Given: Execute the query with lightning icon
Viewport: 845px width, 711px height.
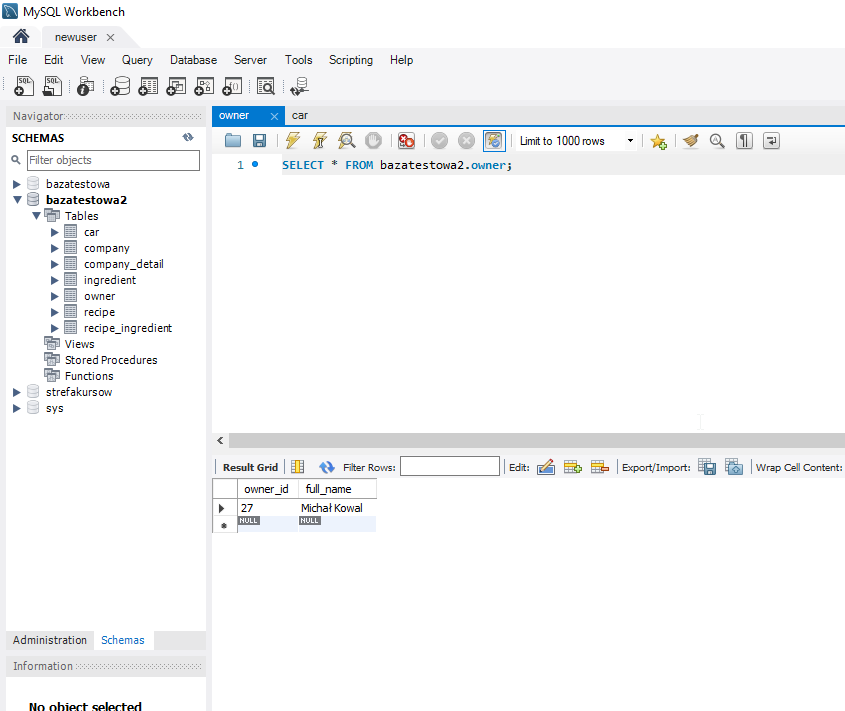Looking at the screenshot, I should [x=293, y=141].
